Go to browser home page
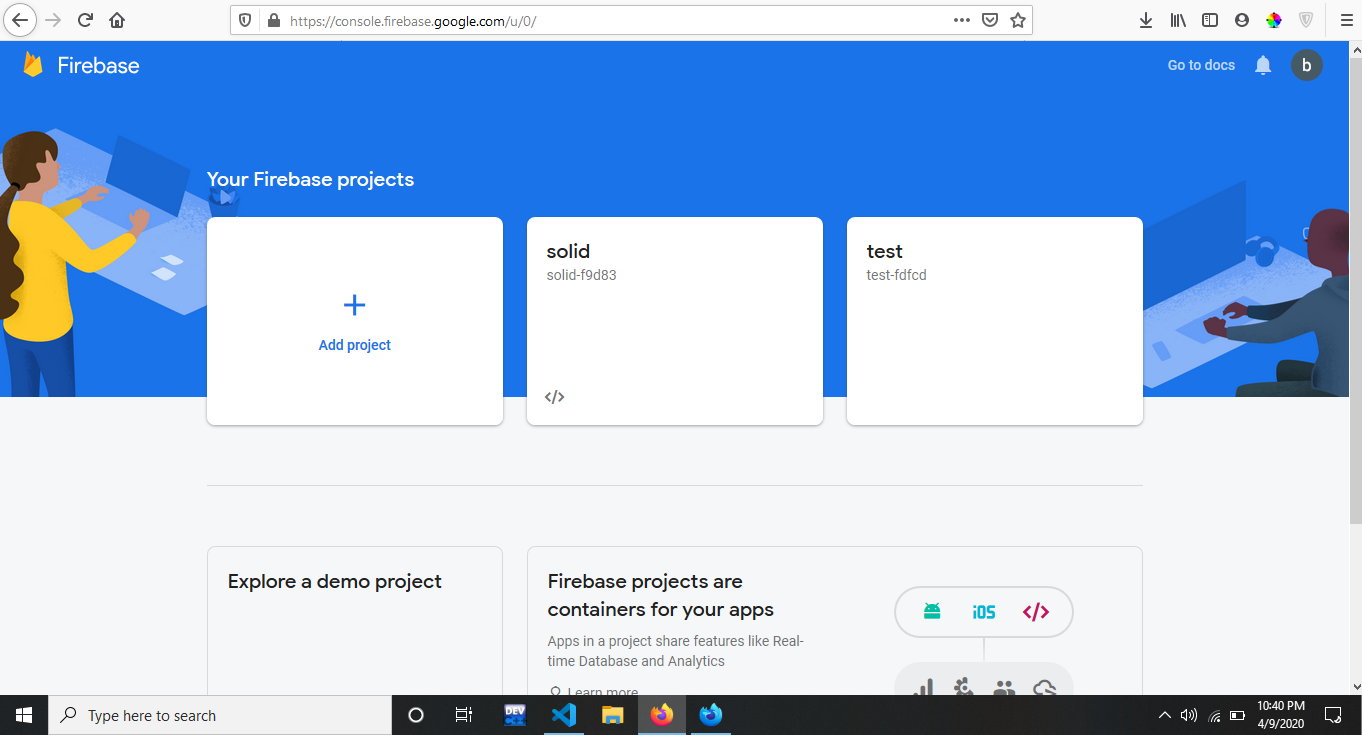 tap(117, 20)
